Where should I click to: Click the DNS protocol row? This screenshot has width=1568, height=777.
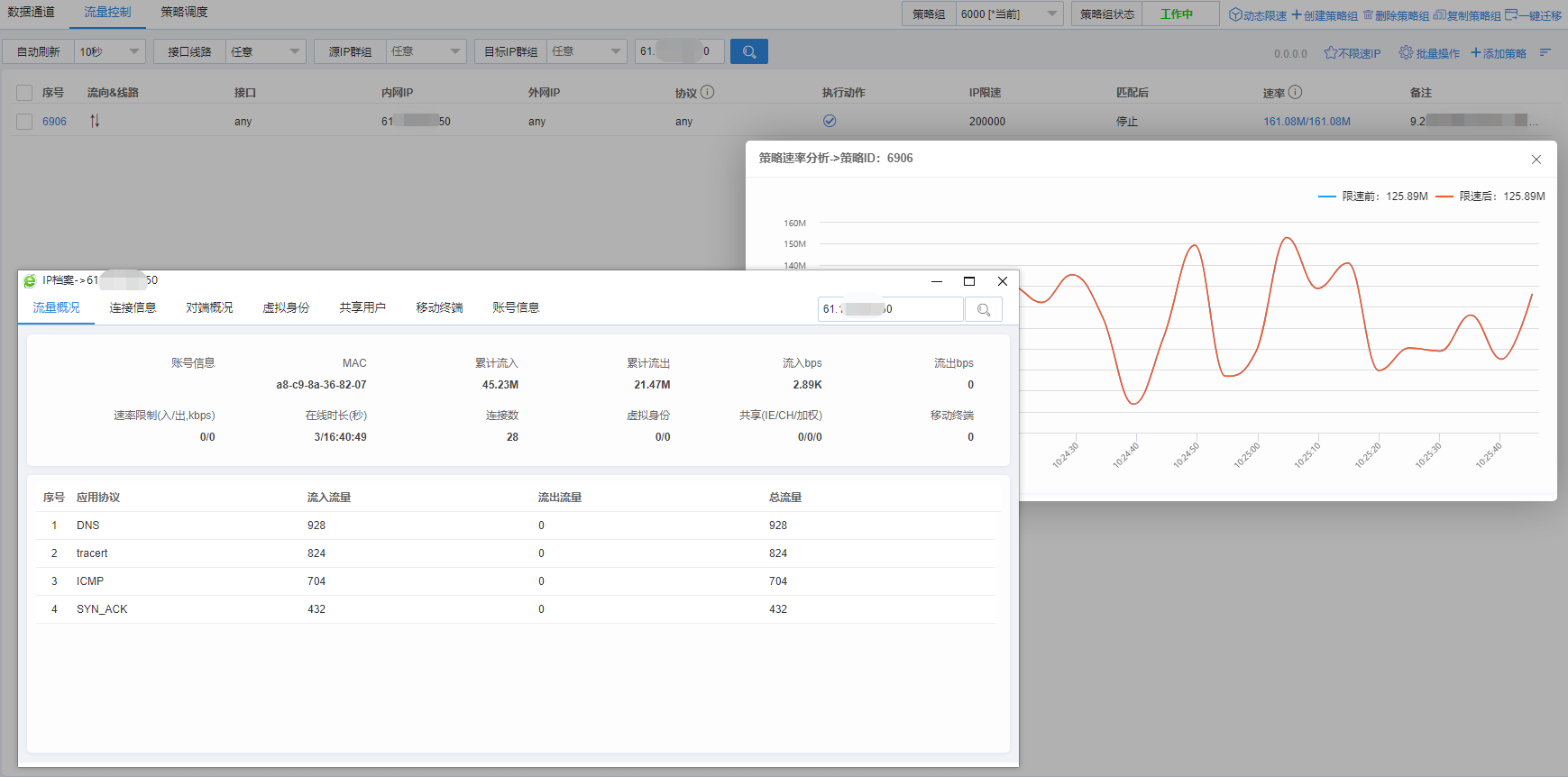click(x=517, y=526)
